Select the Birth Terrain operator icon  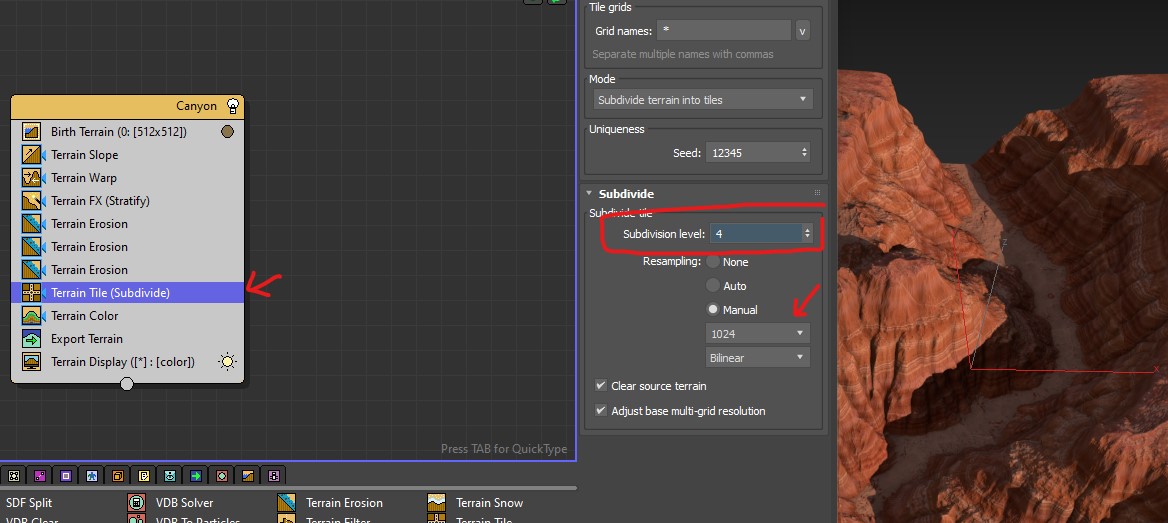(31, 132)
